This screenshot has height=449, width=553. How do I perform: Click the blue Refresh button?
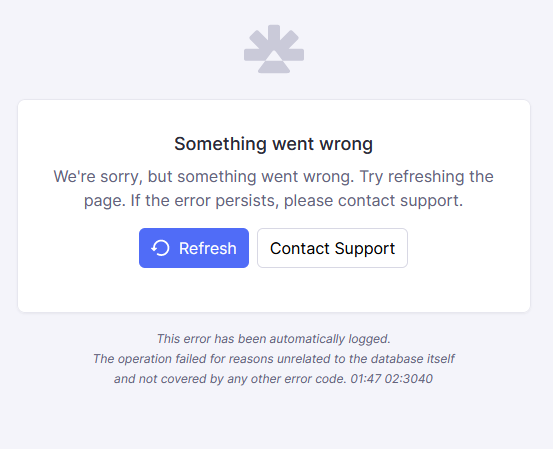194,248
